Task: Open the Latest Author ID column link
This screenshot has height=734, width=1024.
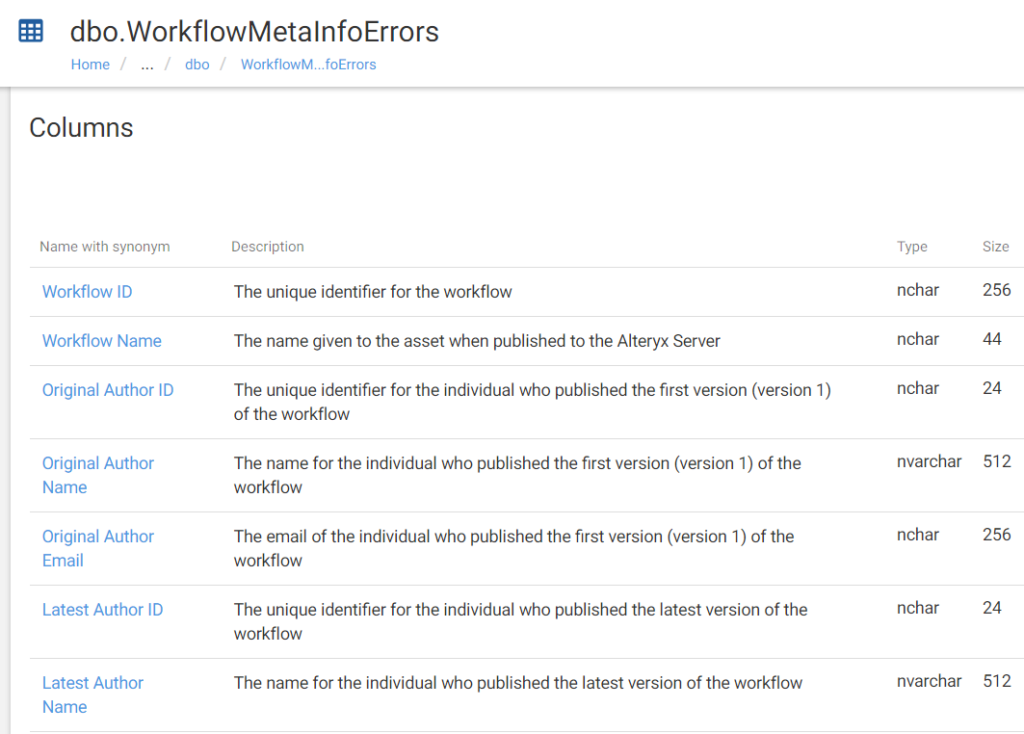Action: click(x=103, y=609)
